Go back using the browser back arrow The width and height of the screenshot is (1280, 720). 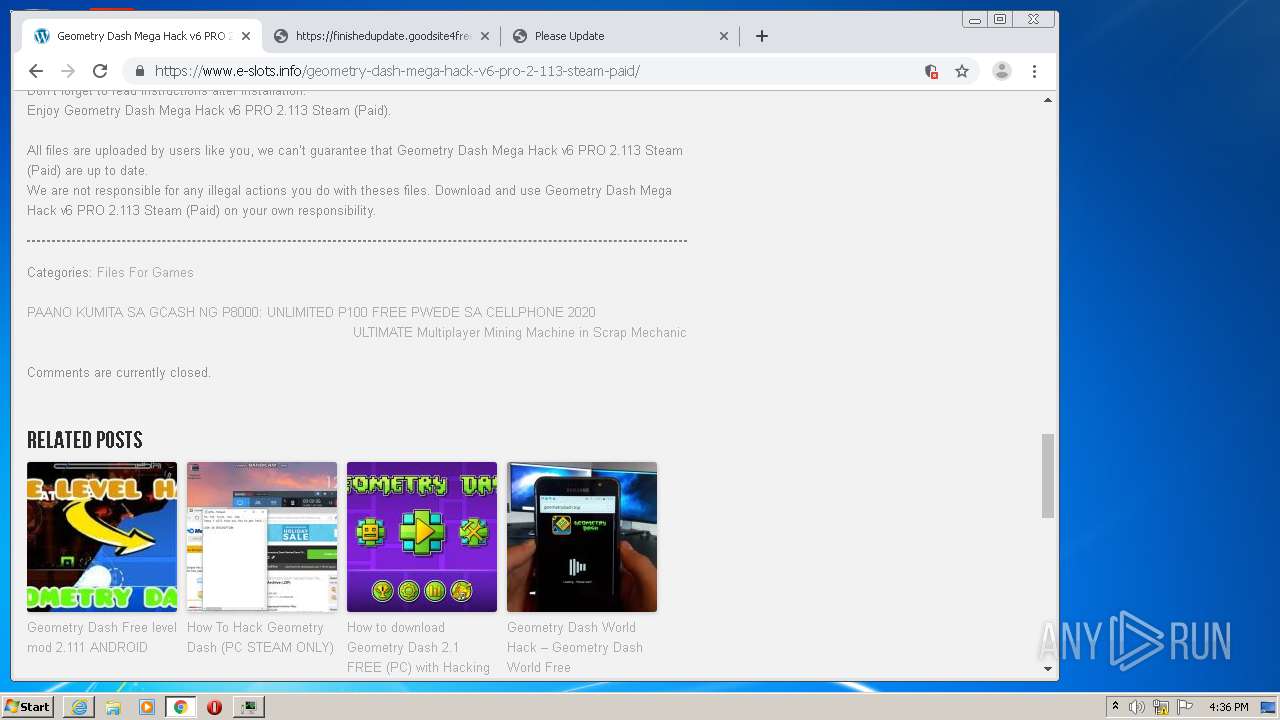click(x=36, y=71)
